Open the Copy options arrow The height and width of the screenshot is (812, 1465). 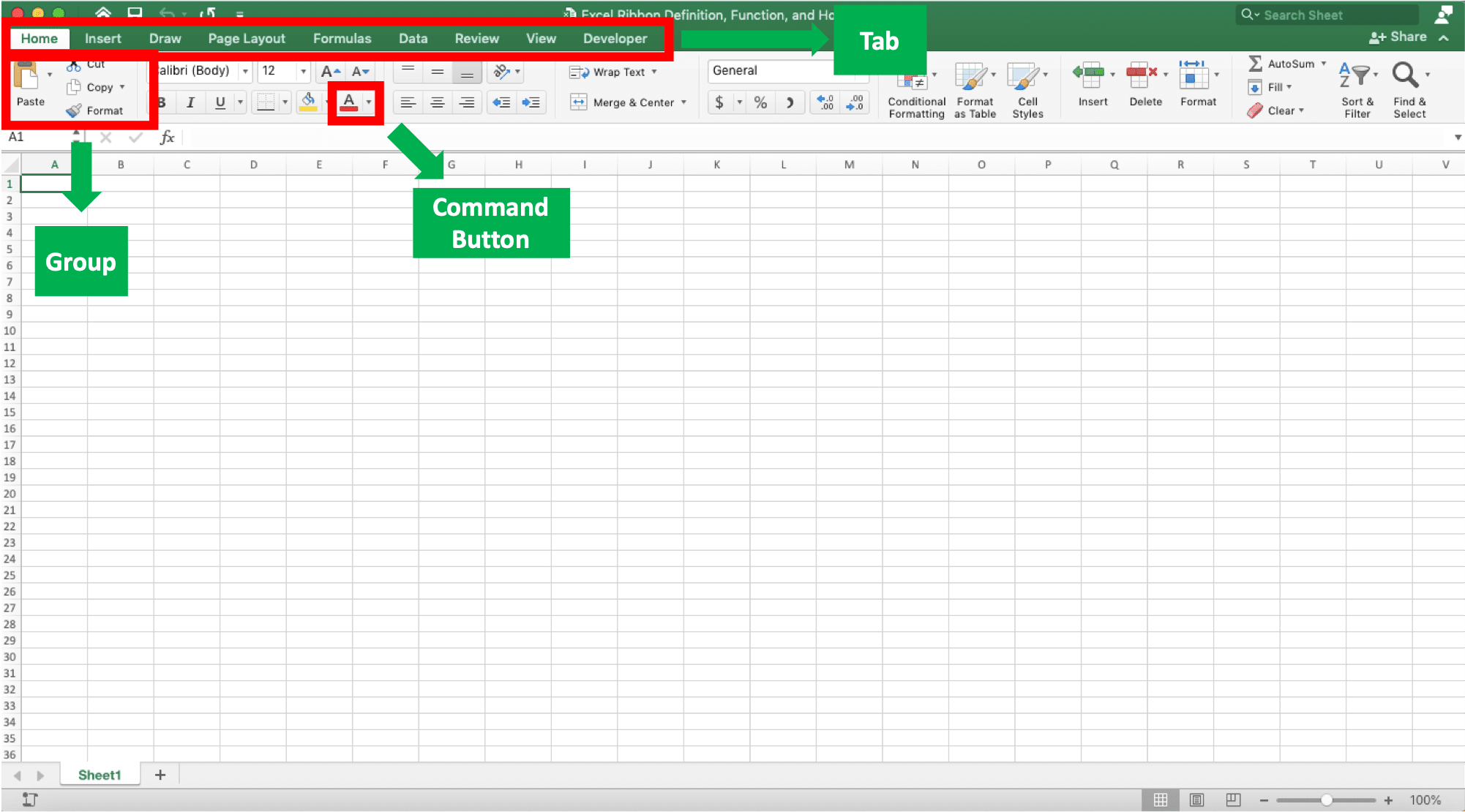coord(122,87)
